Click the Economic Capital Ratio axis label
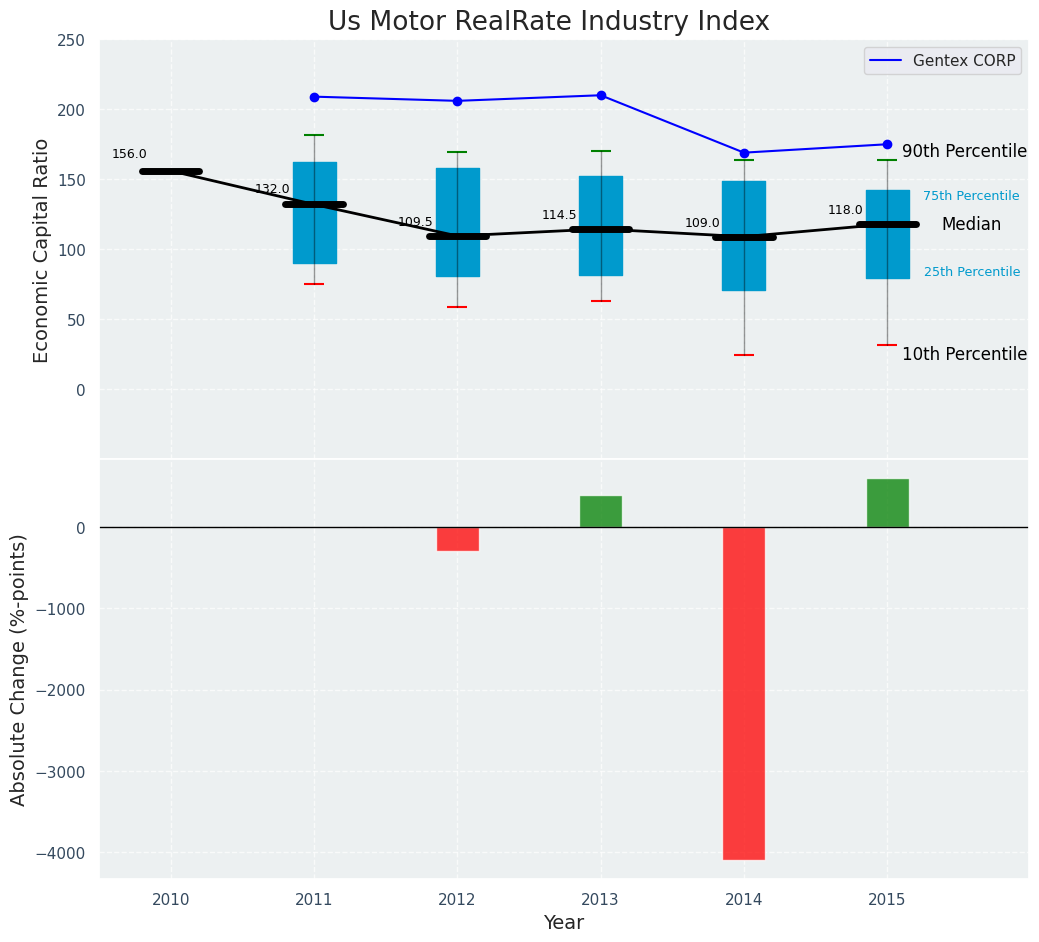This screenshot has height=942, width=1039. [41, 250]
